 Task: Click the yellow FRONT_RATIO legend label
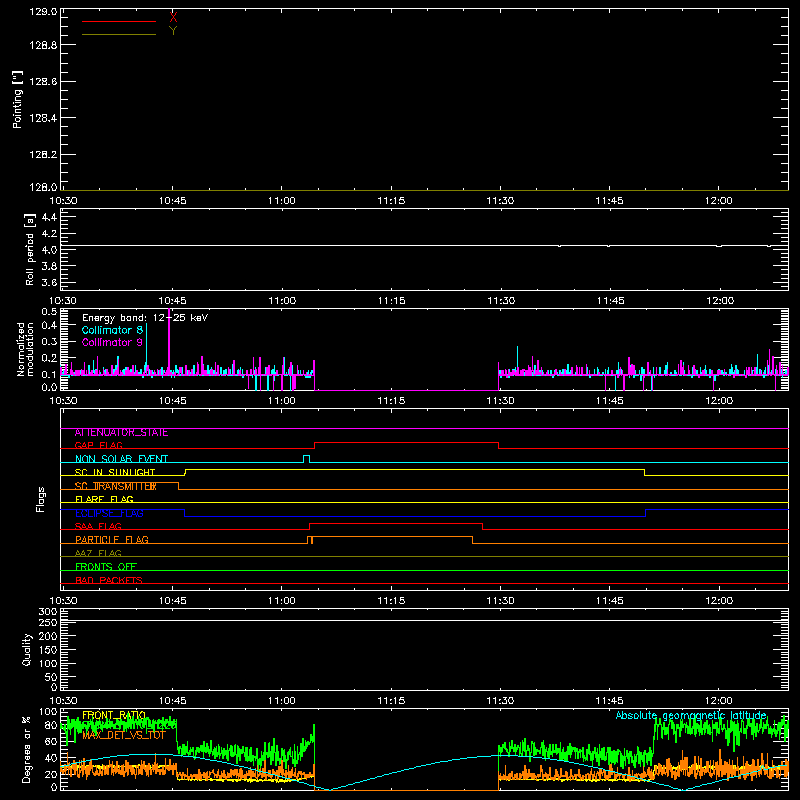(114, 715)
